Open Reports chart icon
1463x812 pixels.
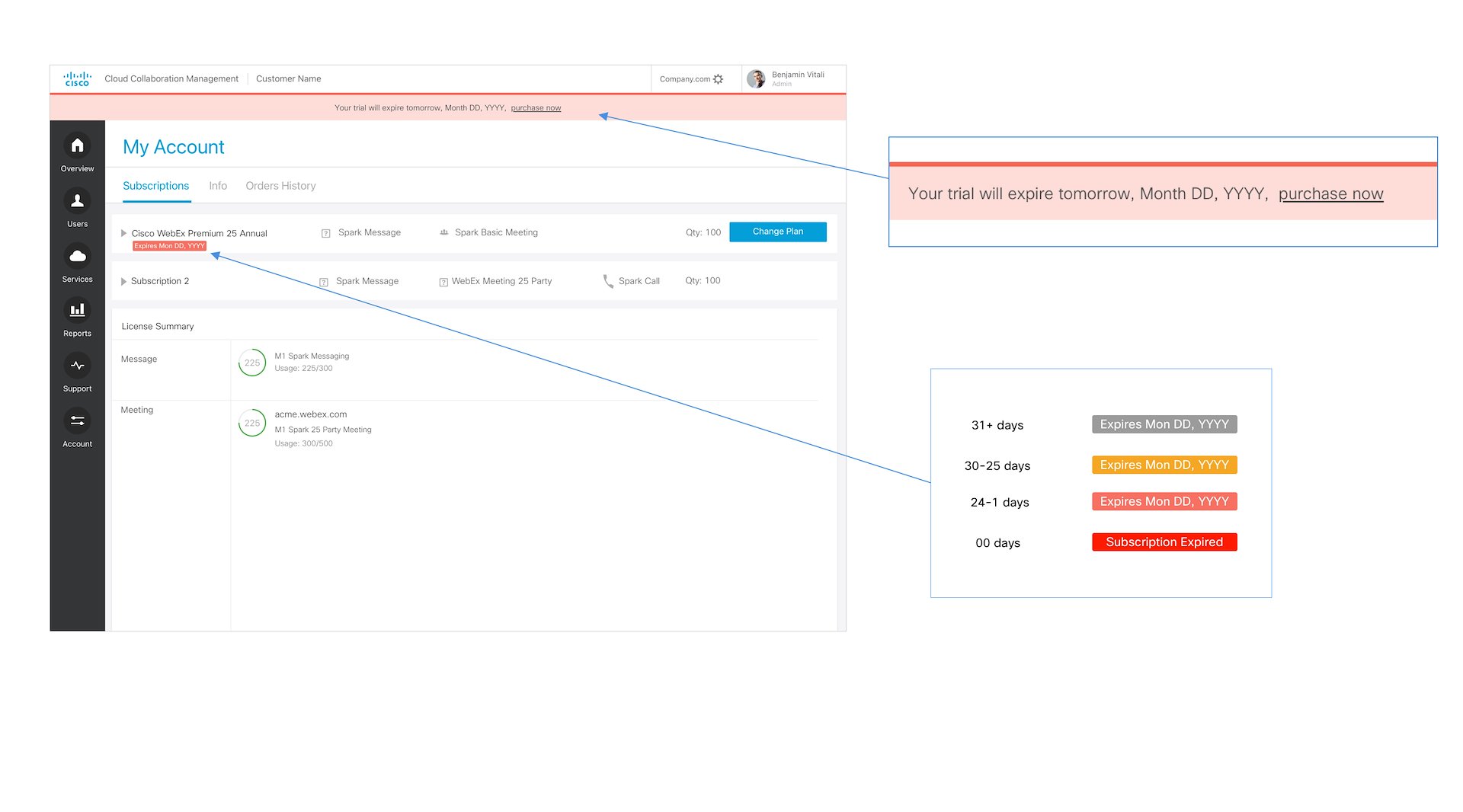77,310
